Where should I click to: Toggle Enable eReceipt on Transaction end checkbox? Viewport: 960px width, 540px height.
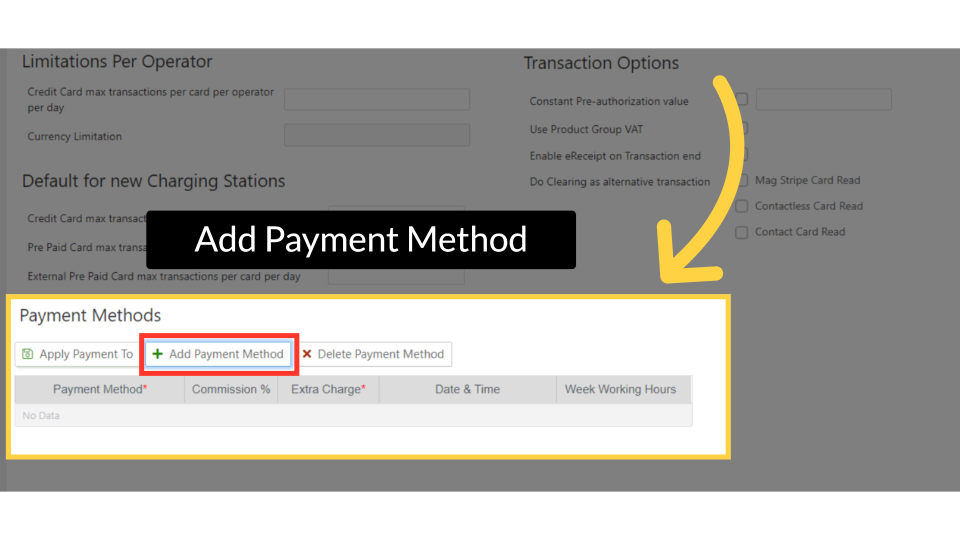tap(742, 155)
